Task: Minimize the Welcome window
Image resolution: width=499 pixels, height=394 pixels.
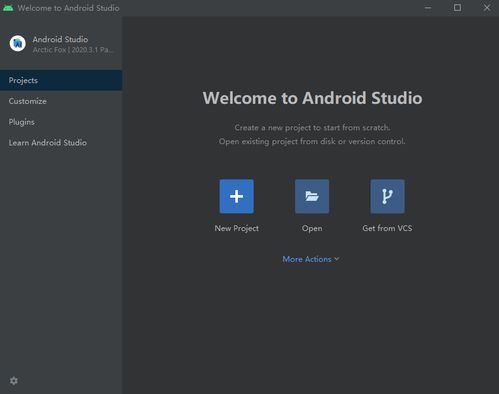Action: click(x=428, y=8)
